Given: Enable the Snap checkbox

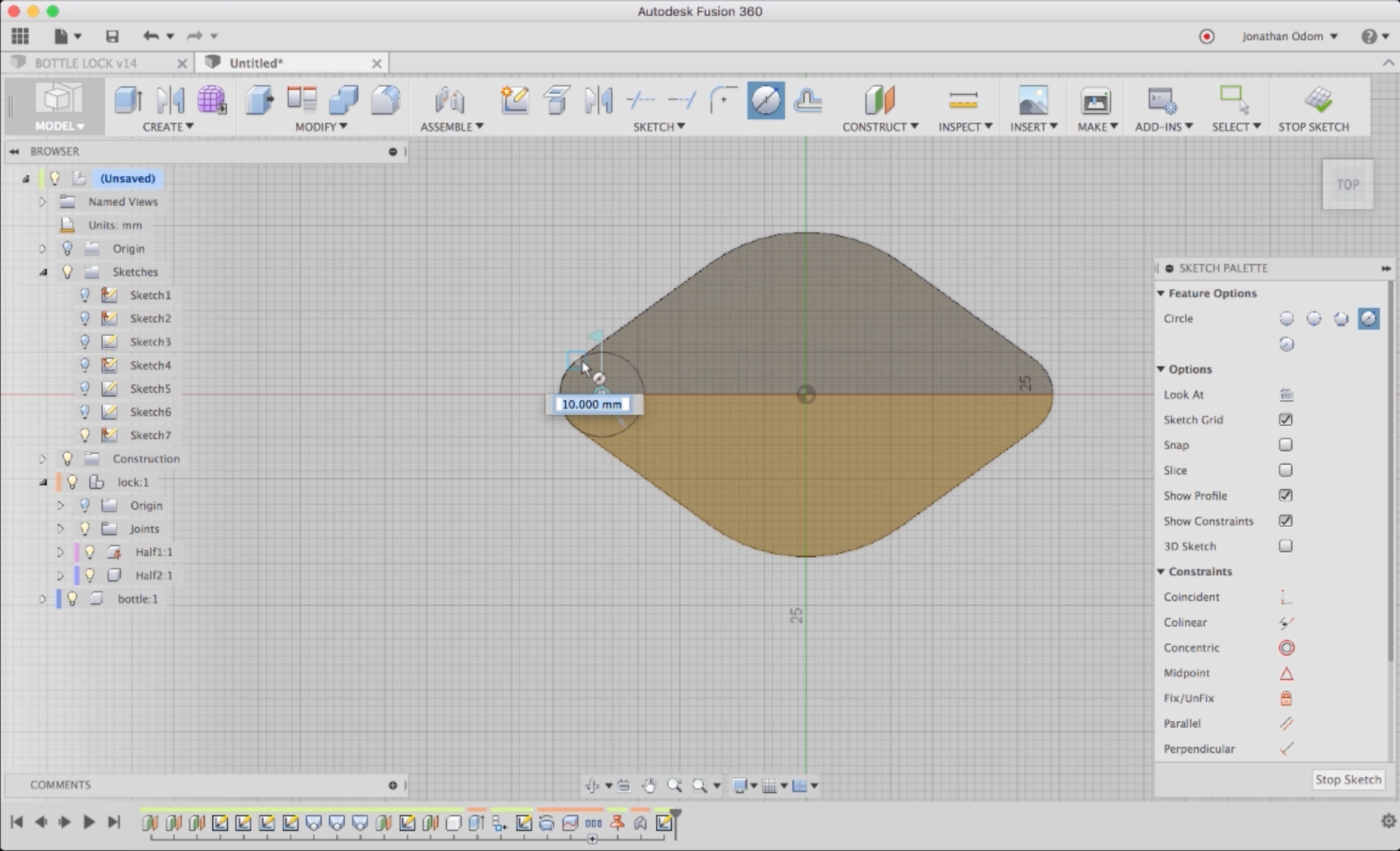Looking at the screenshot, I should point(1286,445).
